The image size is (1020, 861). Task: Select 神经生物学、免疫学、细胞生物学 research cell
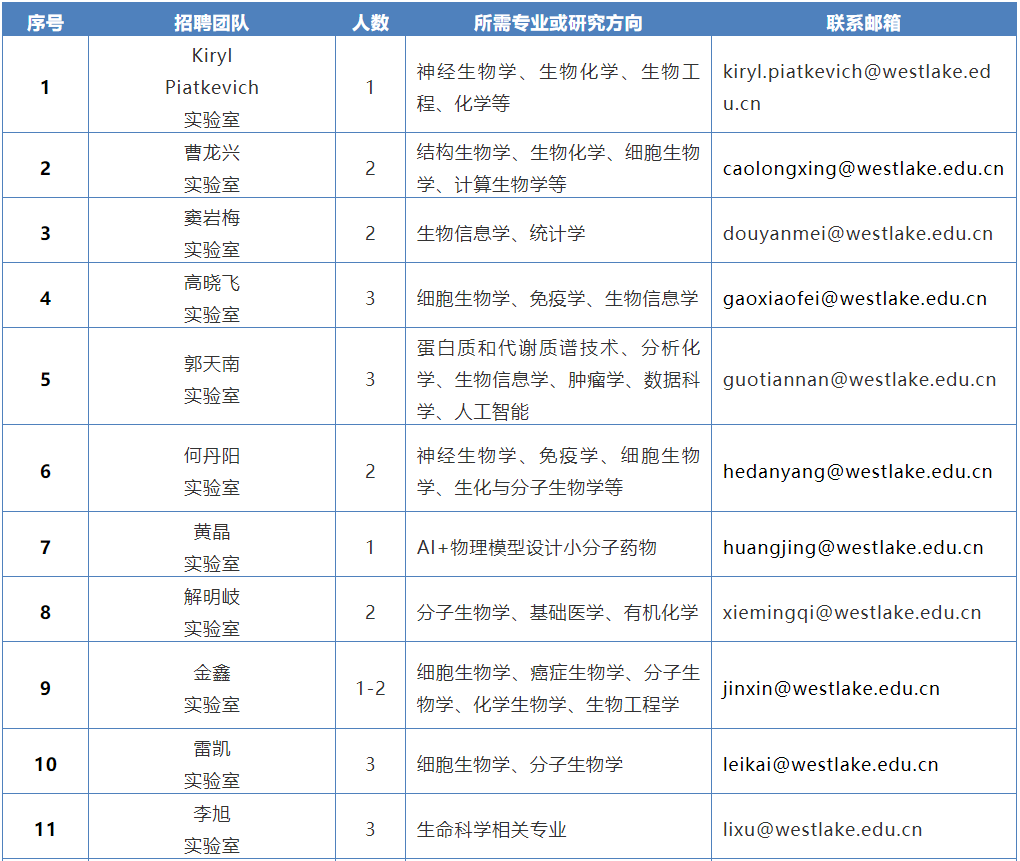(x=558, y=468)
